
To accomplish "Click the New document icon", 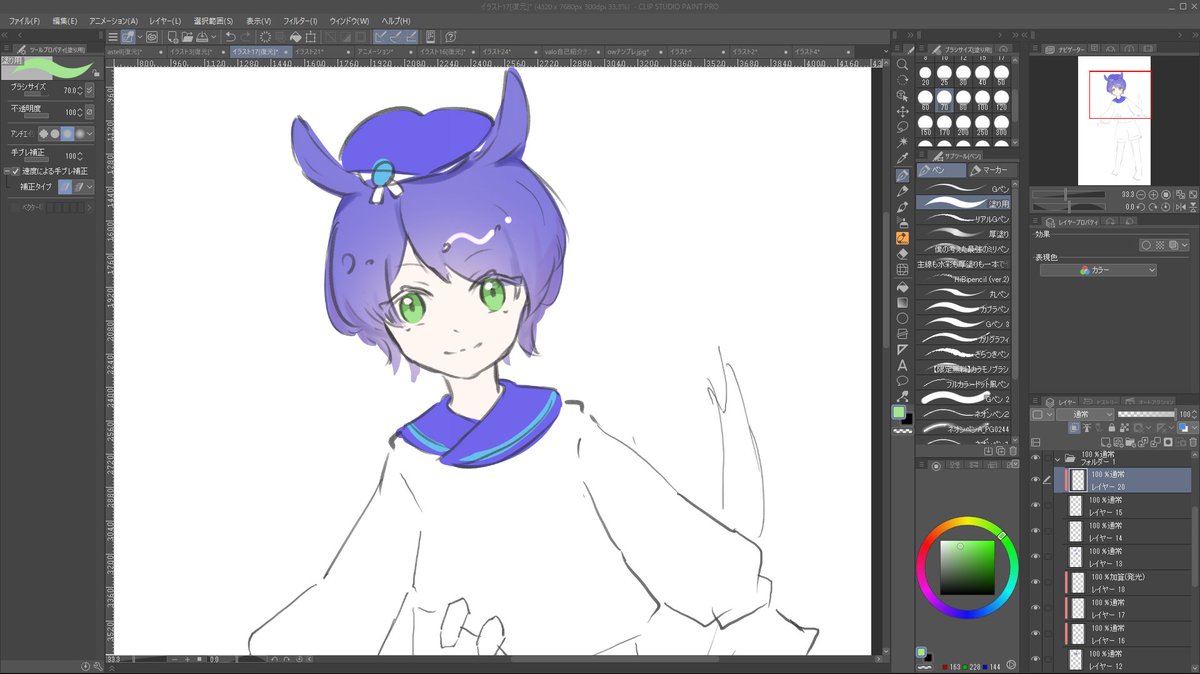I will point(173,36).
